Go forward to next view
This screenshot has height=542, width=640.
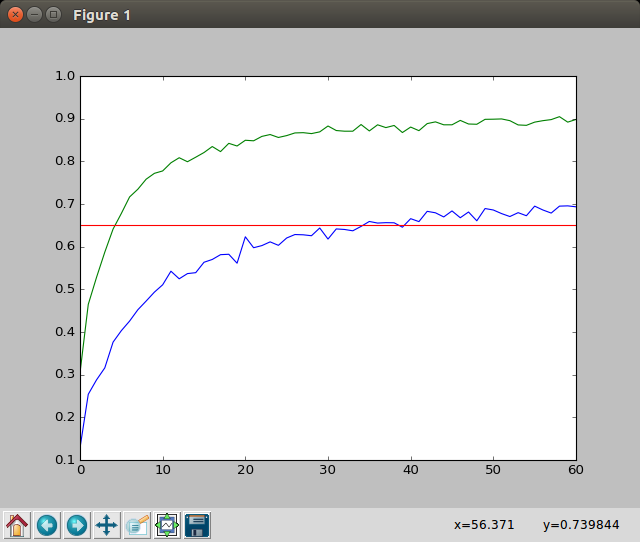tap(77, 525)
